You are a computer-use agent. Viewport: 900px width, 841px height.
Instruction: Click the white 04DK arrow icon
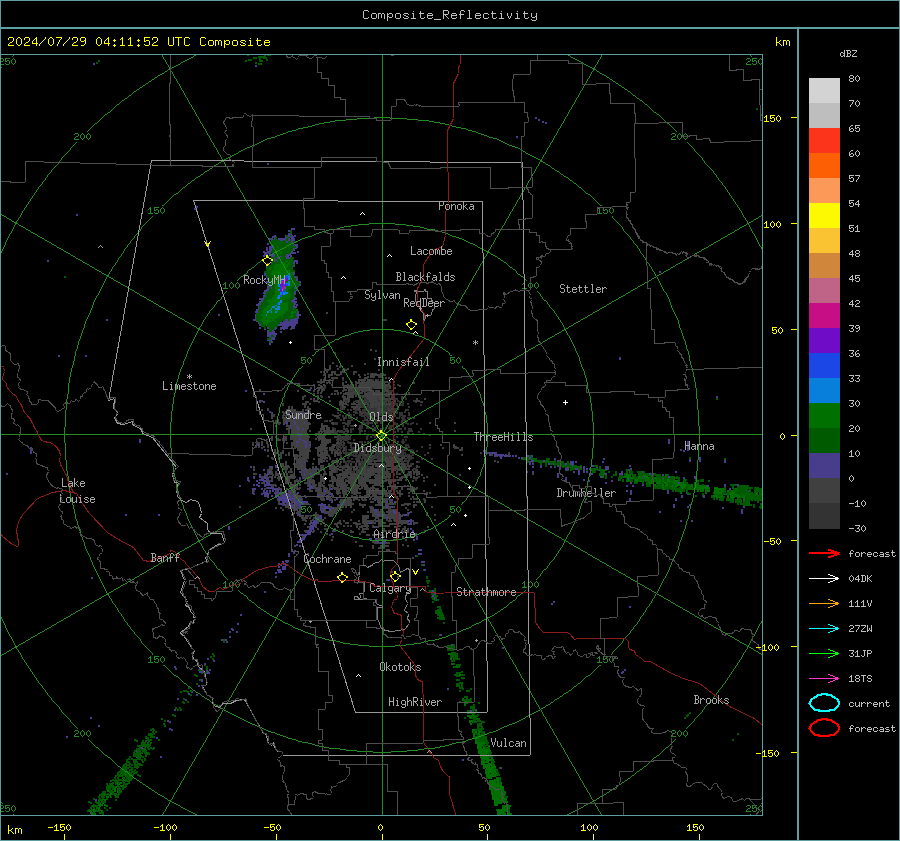824,579
